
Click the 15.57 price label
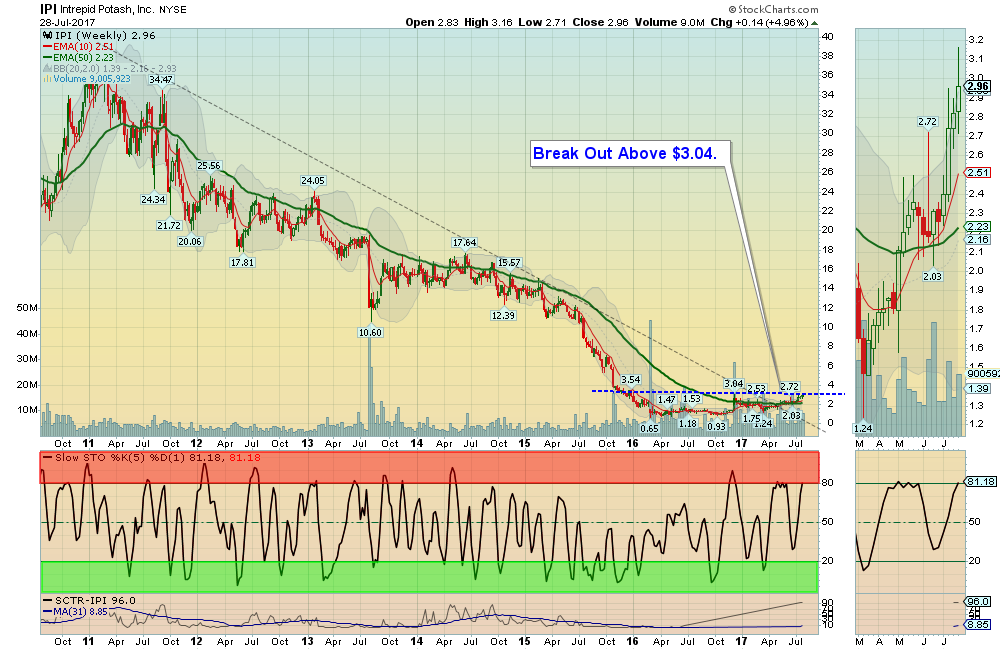pos(509,263)
